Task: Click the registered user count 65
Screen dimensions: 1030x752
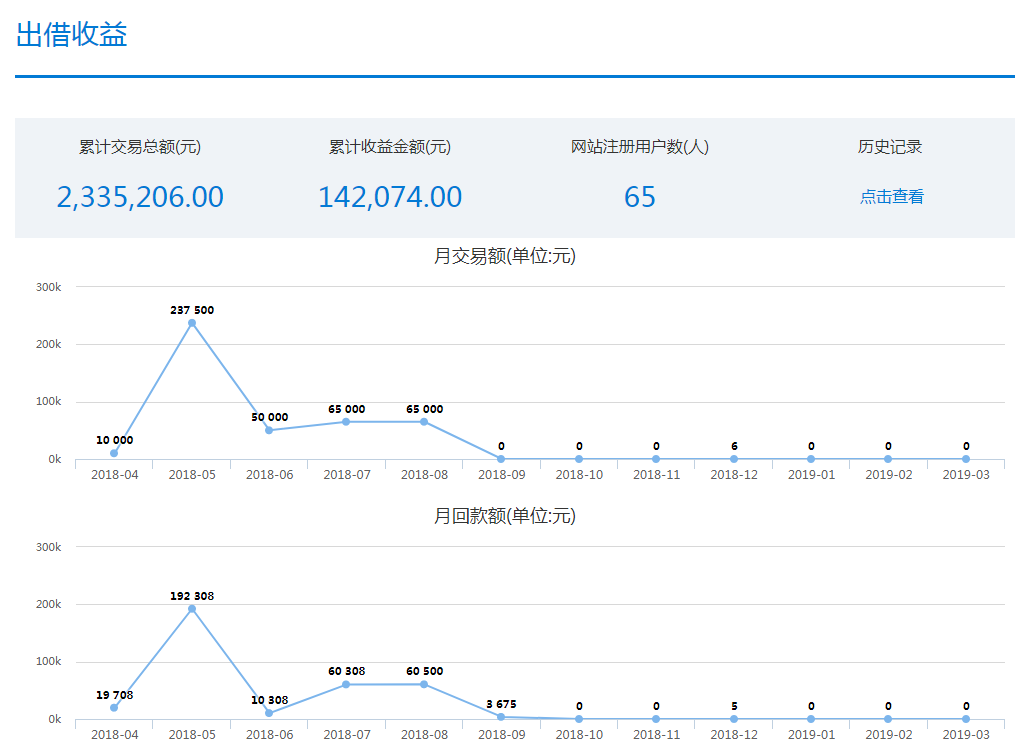Action: (640, 197)
